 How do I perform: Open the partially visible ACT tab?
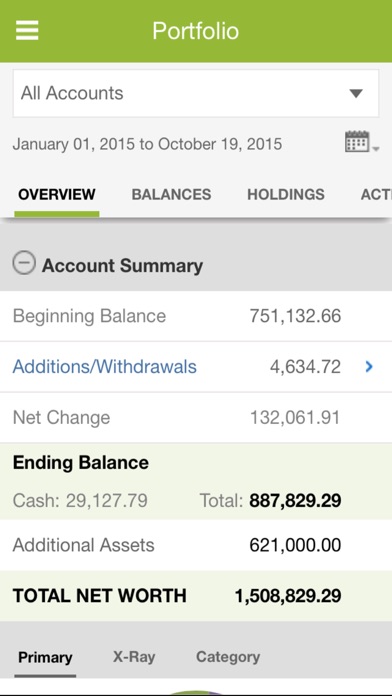click(x=376, y=194)
